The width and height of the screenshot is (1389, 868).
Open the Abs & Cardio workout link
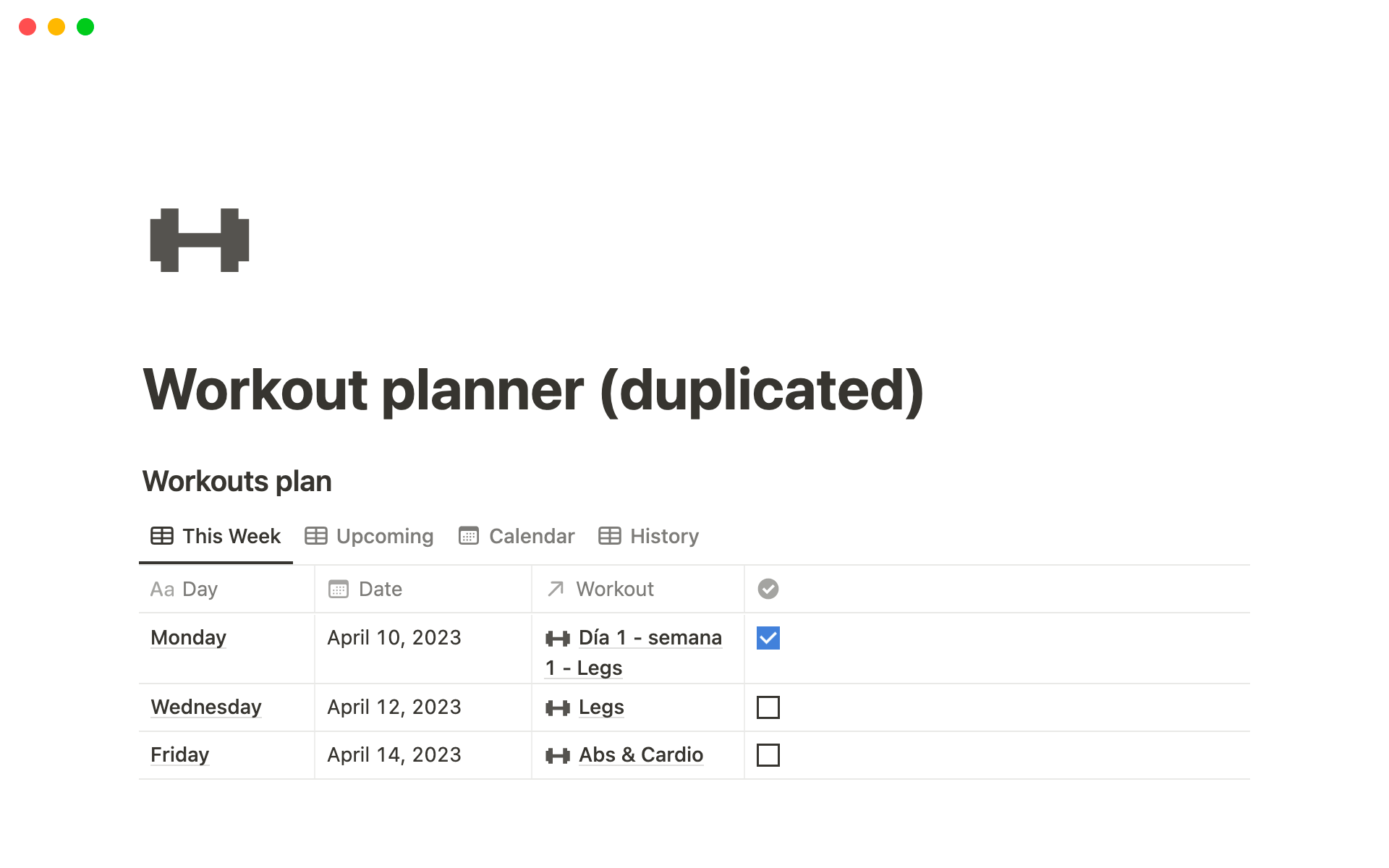click(640, 754)
